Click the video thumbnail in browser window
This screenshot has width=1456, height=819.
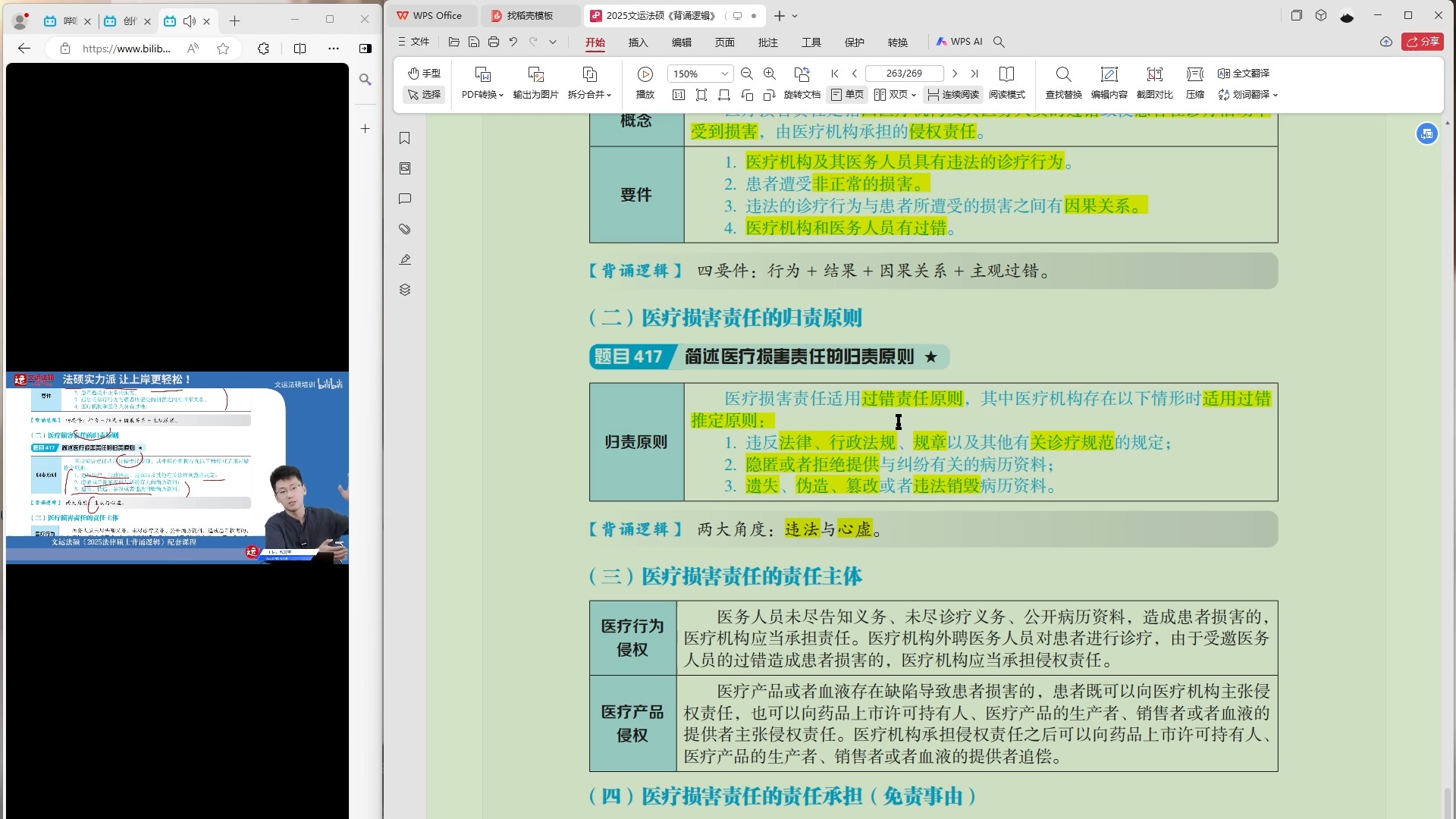coord(177,467)
